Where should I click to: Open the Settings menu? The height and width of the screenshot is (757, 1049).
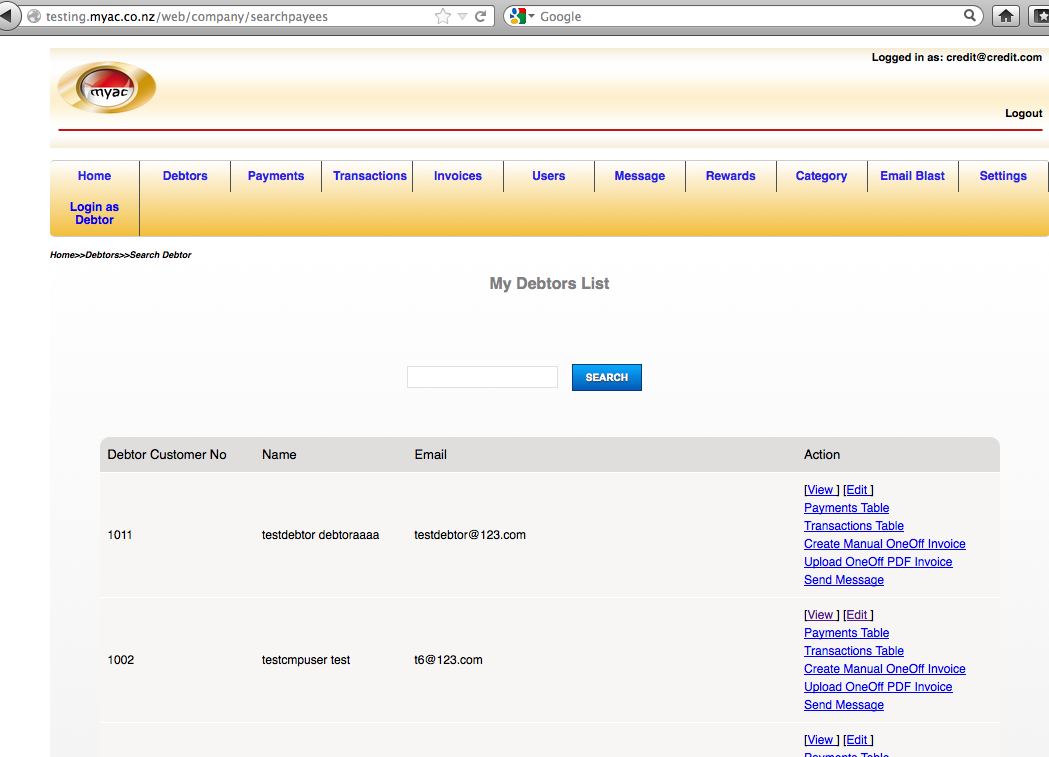click(1003, 176)
